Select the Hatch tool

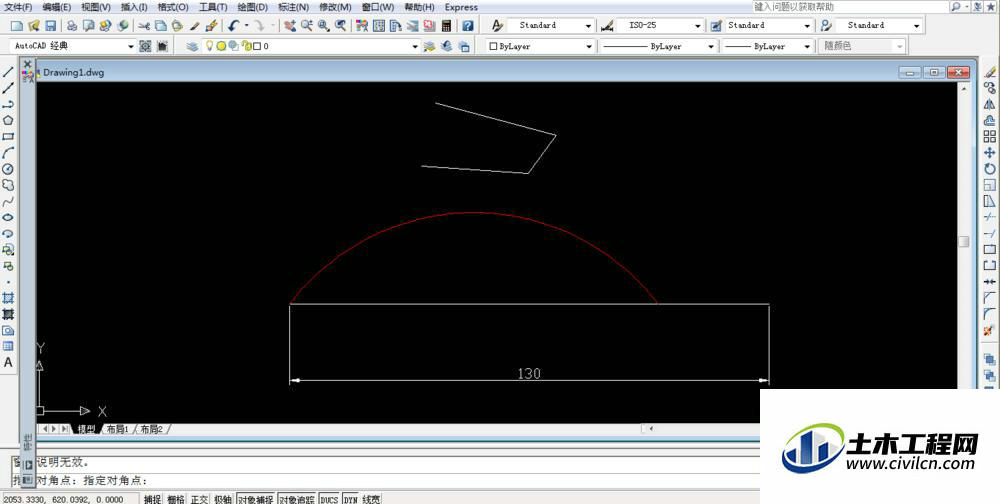(x=8, y=298)
